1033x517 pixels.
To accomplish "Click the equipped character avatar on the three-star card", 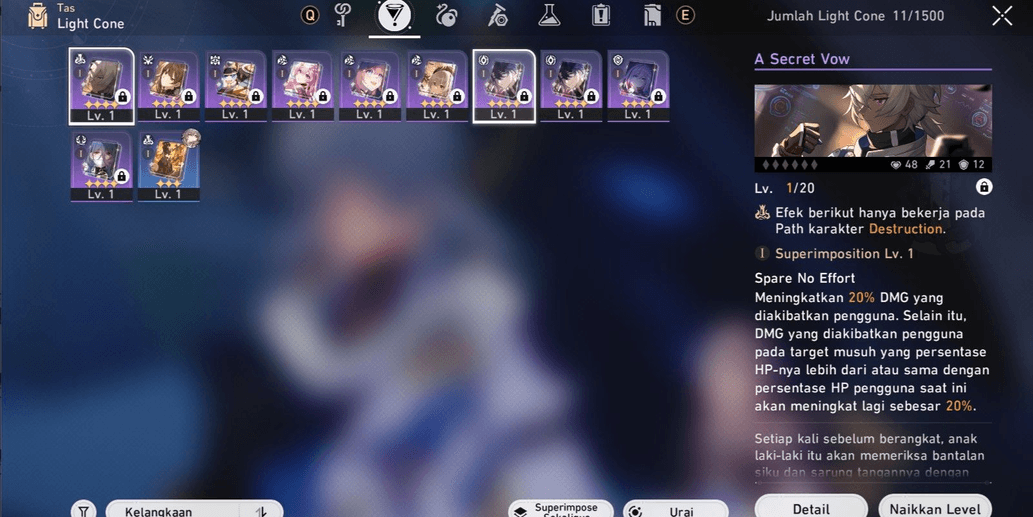I will (191, 138).
